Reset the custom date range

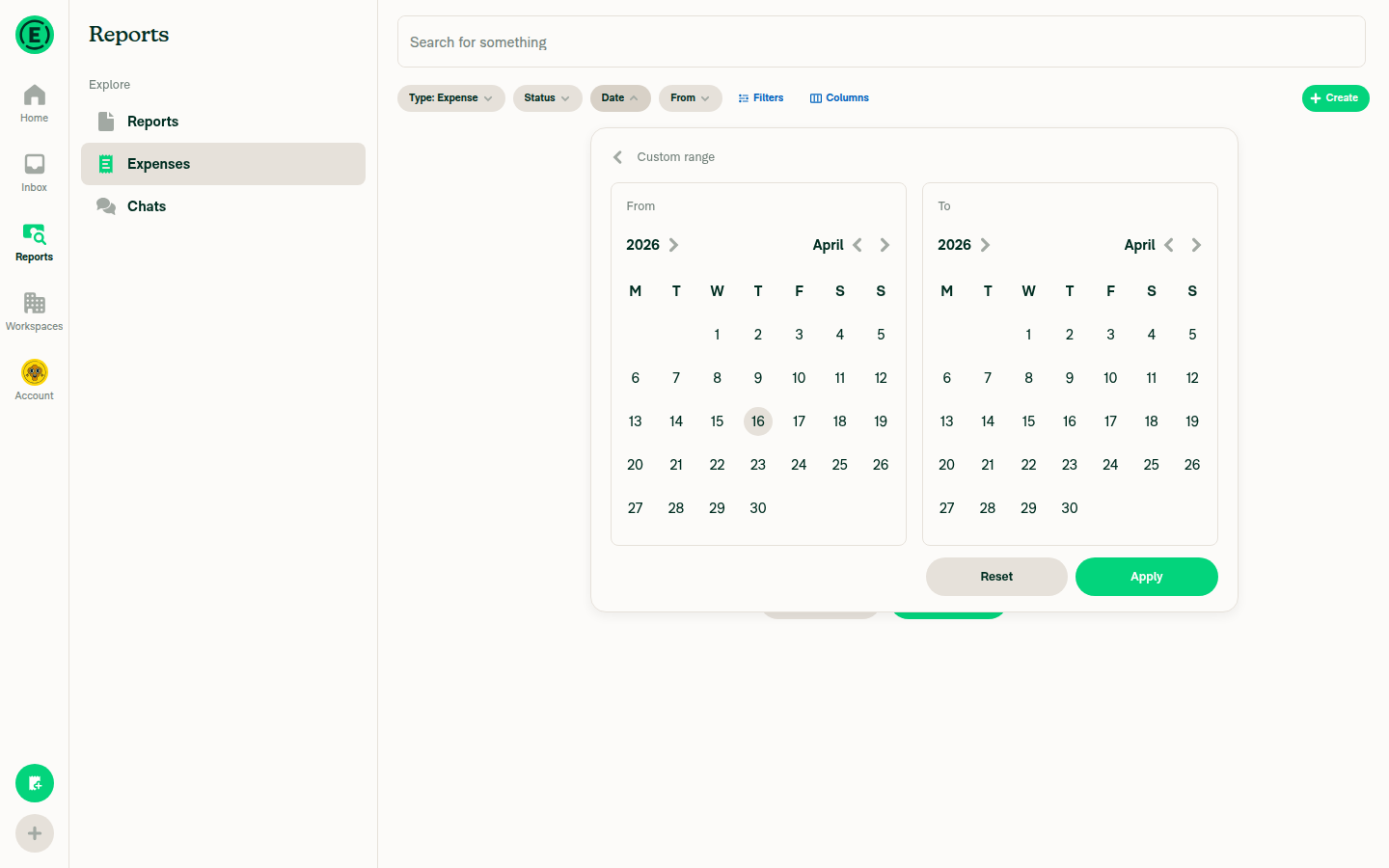pyautogui.click(x=995, y=576)
